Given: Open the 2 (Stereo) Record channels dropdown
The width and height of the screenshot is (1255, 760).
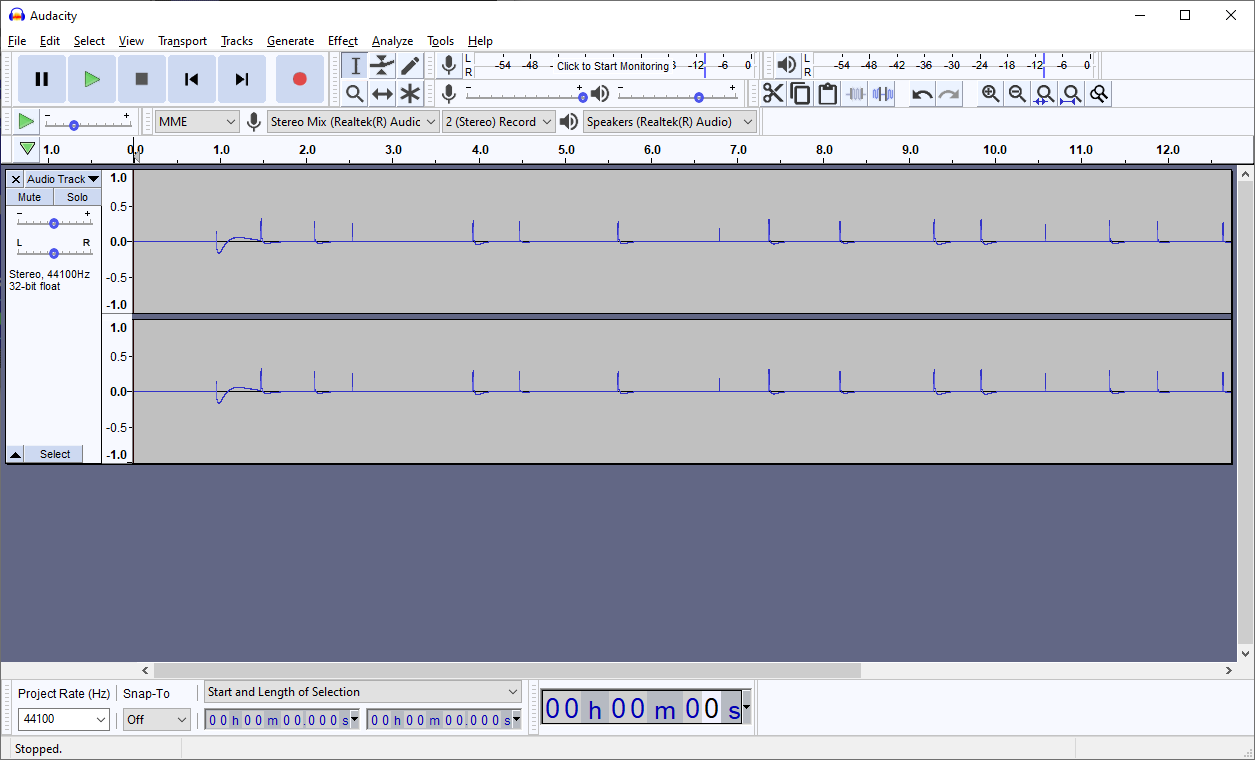Looking at the screenshot, I should pos(498,121).
